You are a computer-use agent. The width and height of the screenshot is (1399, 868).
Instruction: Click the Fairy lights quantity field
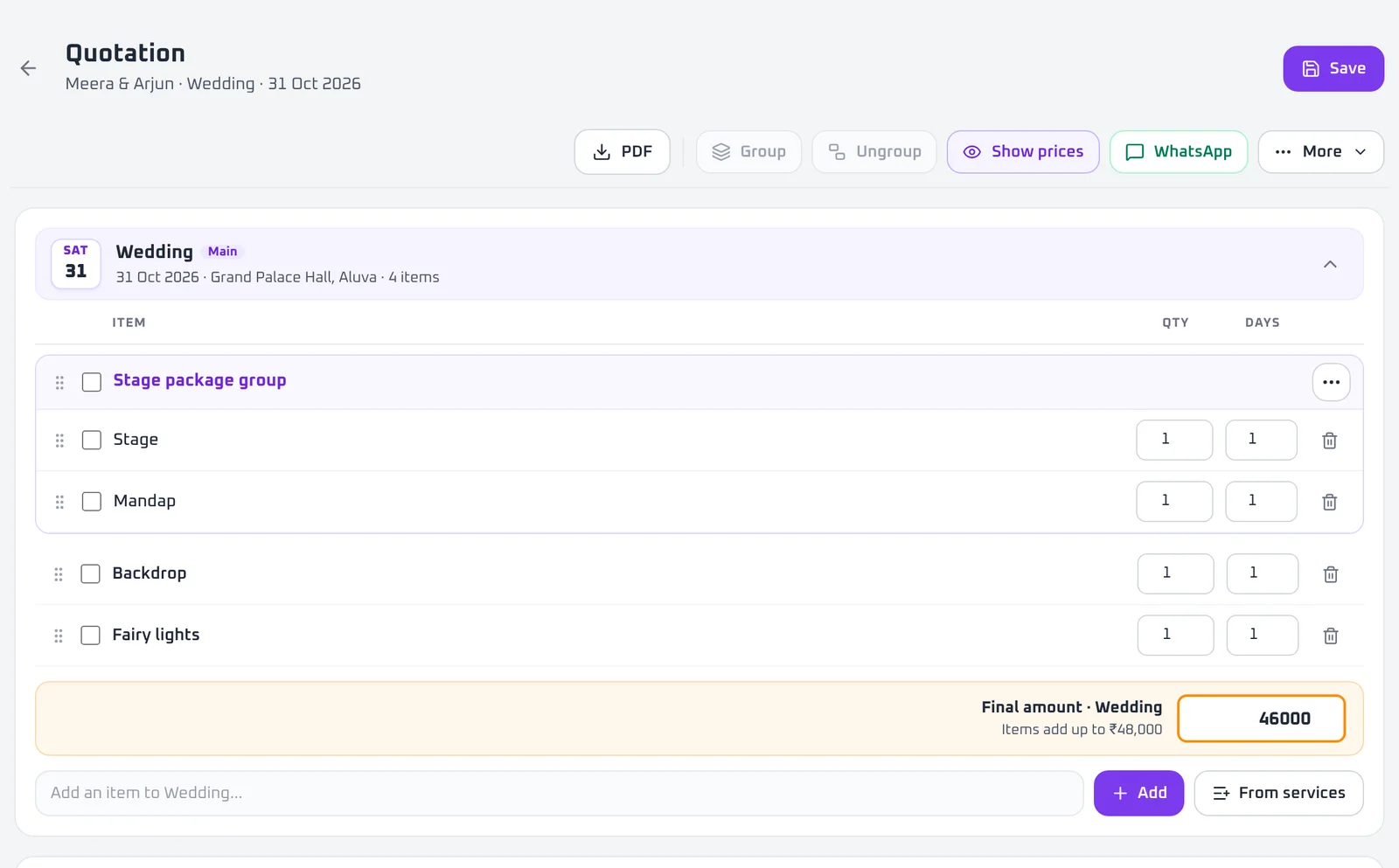(1175, 635)
